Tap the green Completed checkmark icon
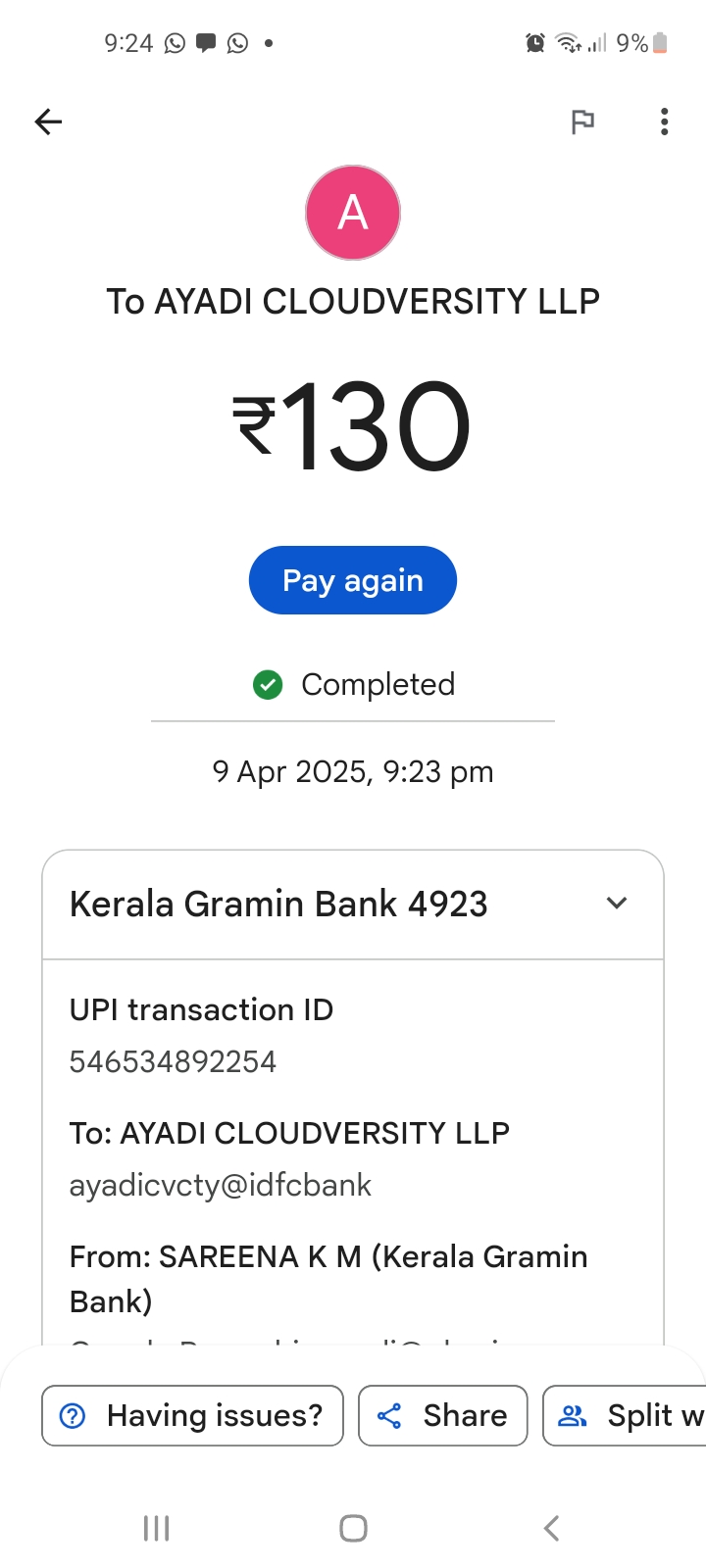 (268, 685)
